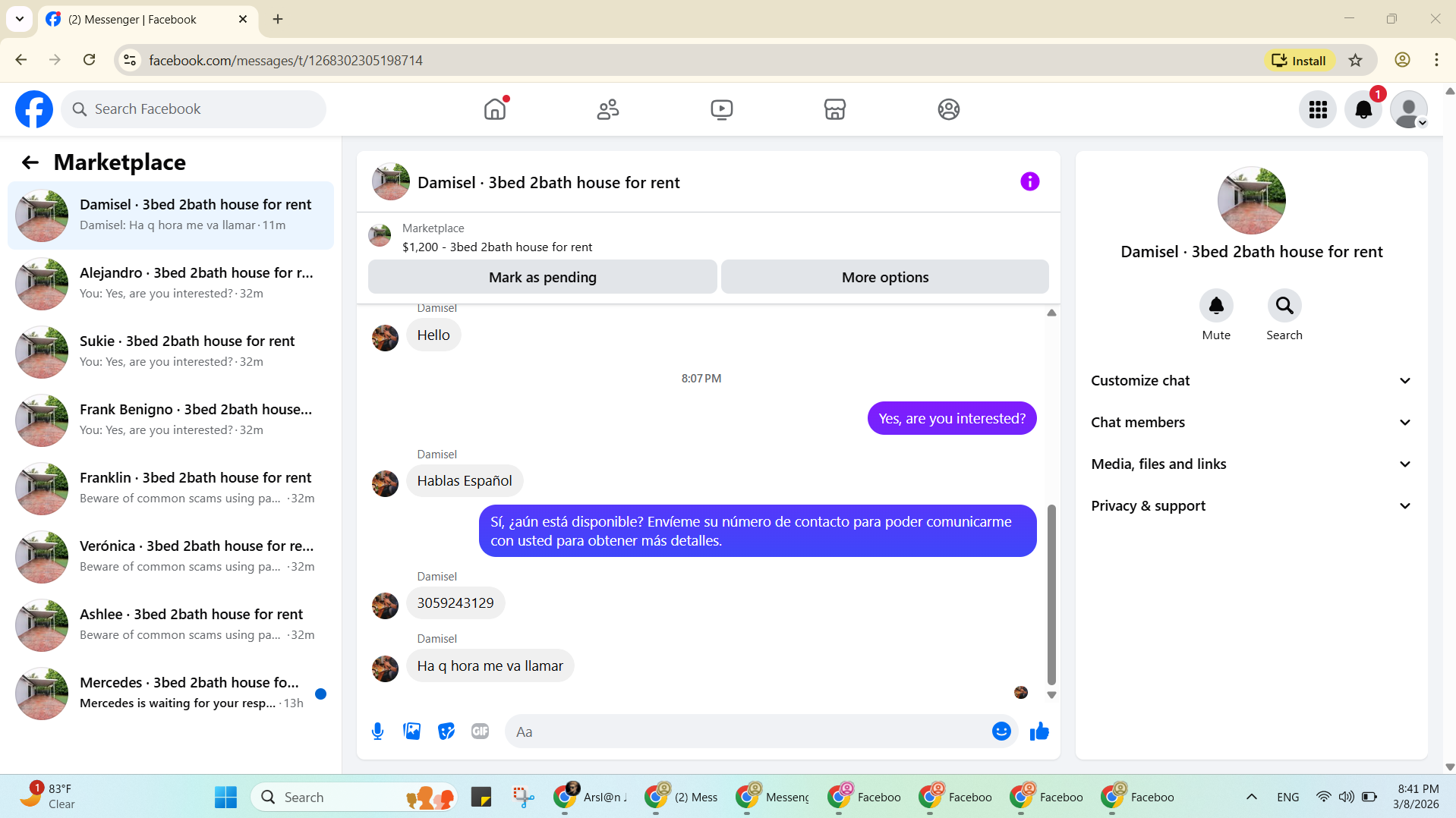Click the chat scrollbar thumb
Image resolution: width=1456 pixels, height=818 pixels.
coord(1051,594)
